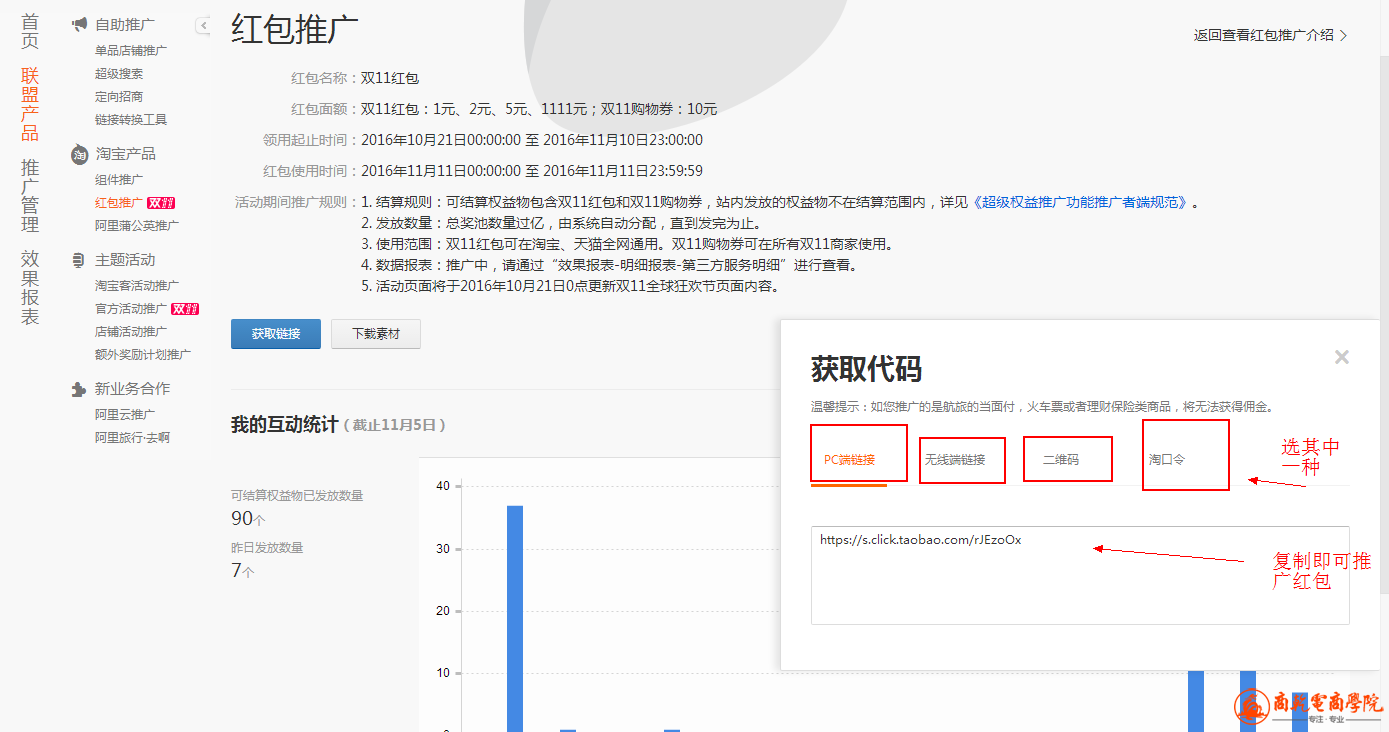The height and width of the screenshot is (732, 1389).
Task: Open 超级搜索 in the sidebar
Action: 119,73
